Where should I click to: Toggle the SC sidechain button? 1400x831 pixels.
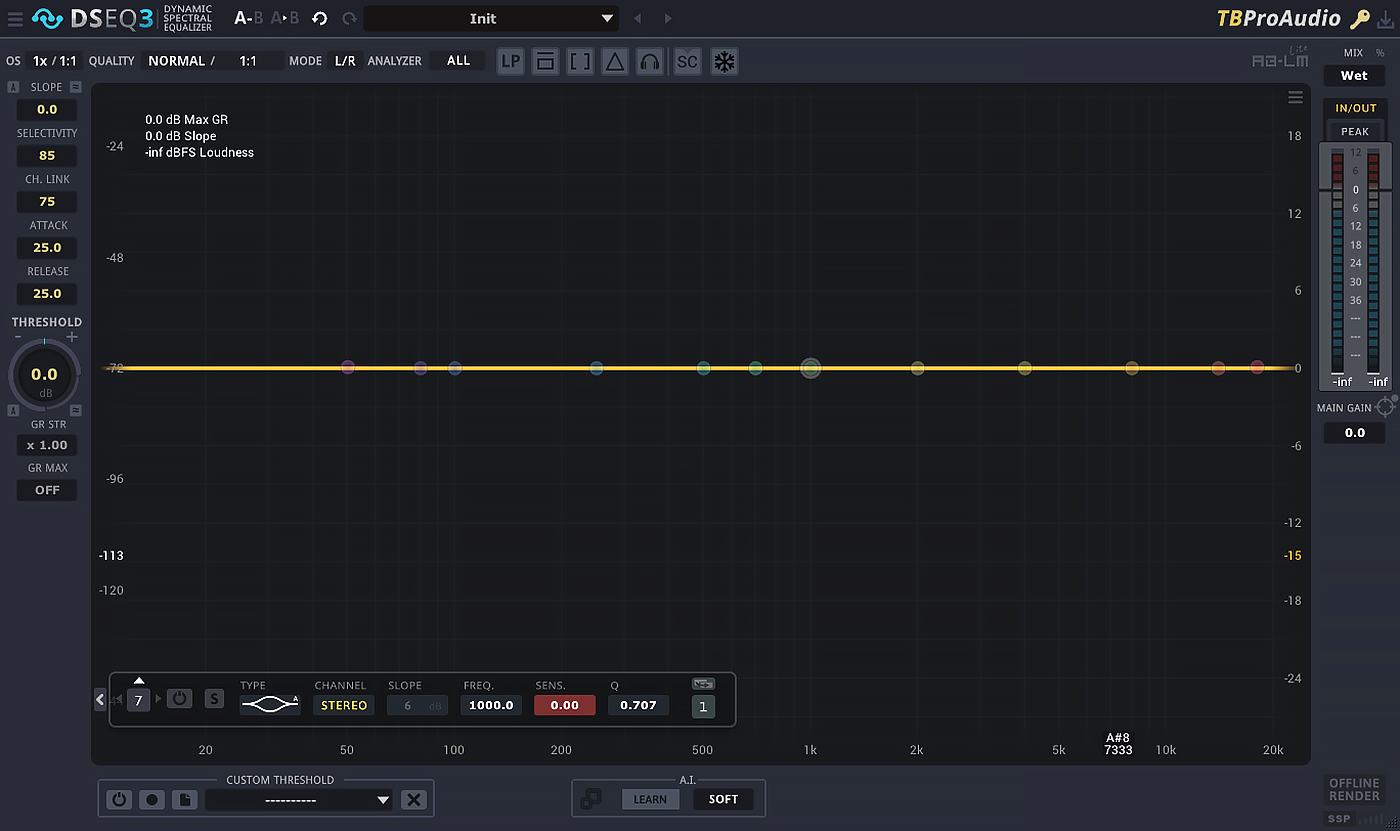pos(687,61)
